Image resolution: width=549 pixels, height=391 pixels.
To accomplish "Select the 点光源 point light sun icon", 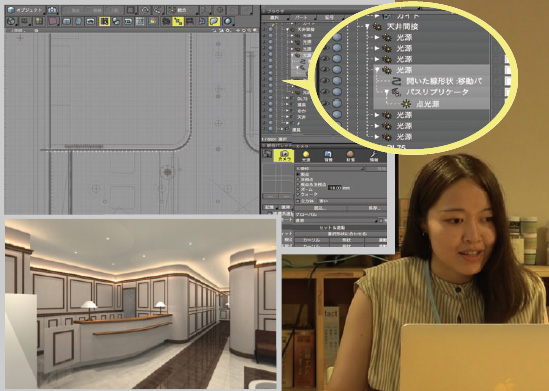I will 406,104.
